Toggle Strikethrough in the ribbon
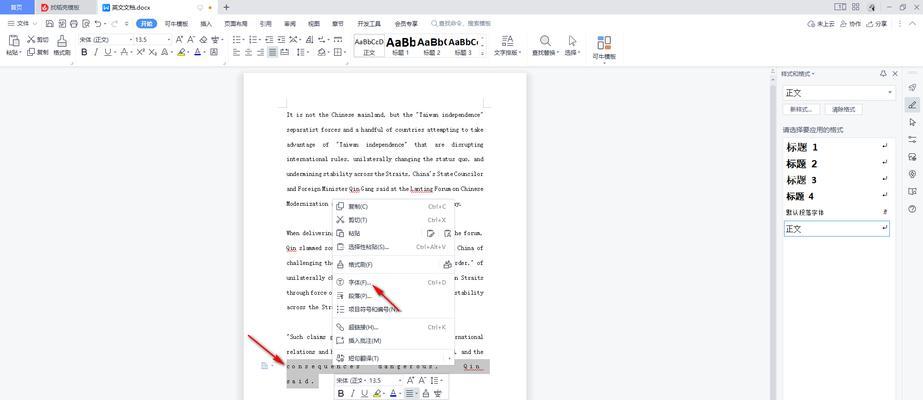 (124, 52)
